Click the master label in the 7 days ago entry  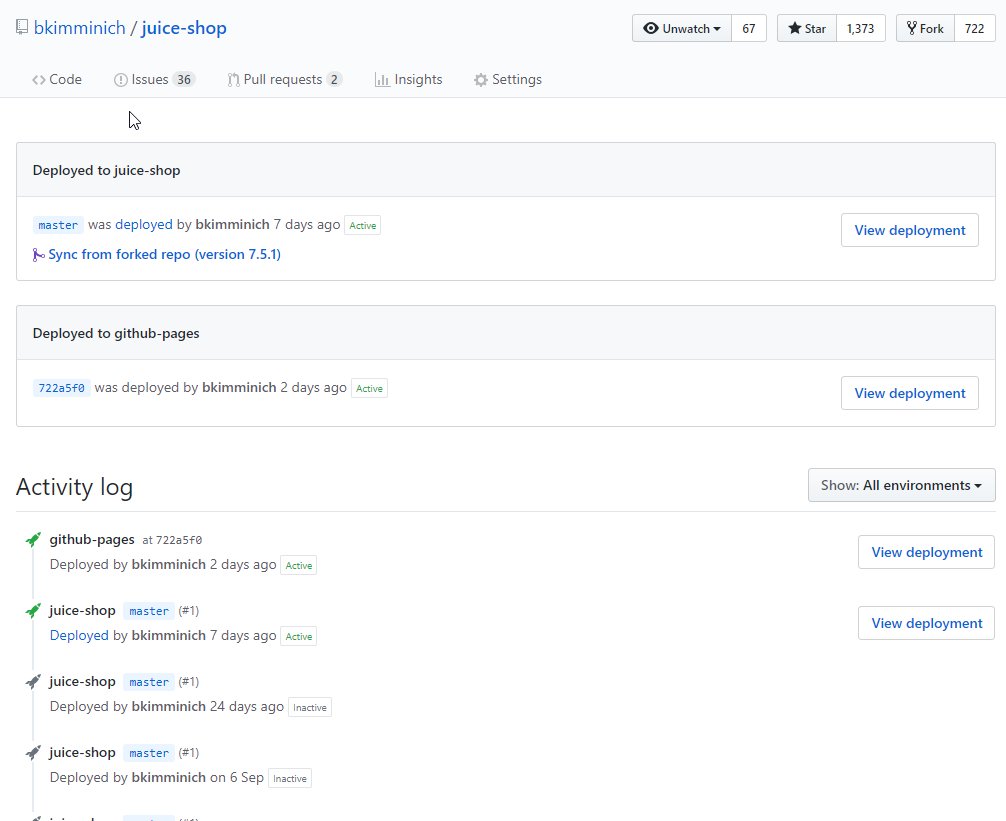pos(149,611)
